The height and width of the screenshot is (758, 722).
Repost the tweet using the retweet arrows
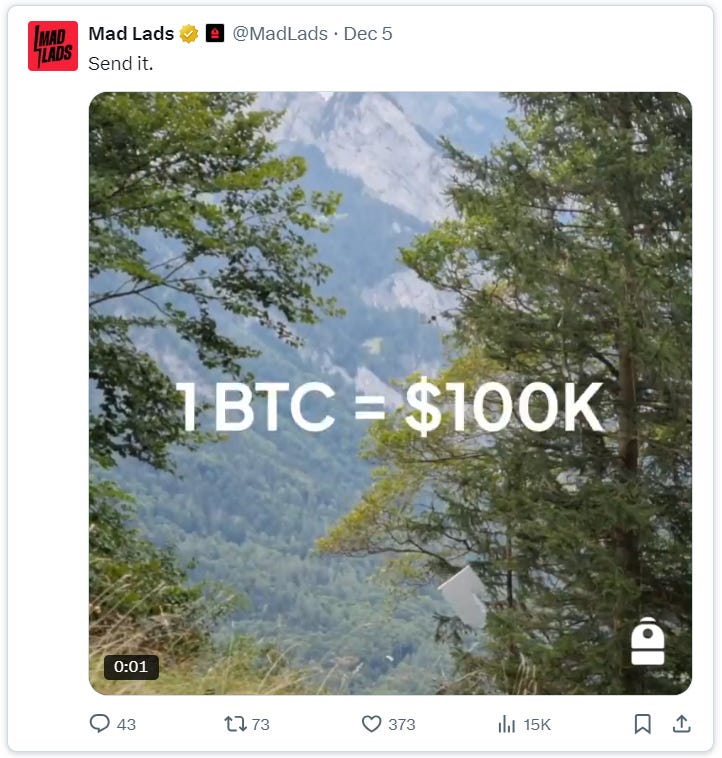235,724
